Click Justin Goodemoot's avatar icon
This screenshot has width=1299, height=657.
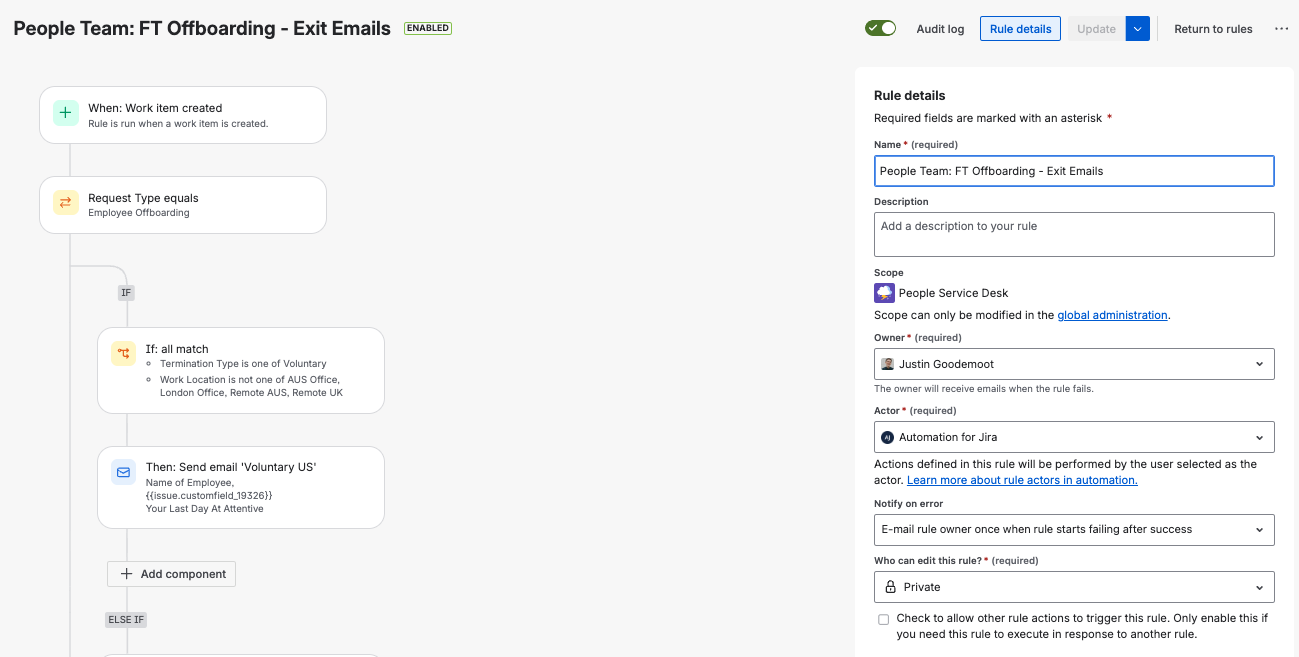coord(887,364)
